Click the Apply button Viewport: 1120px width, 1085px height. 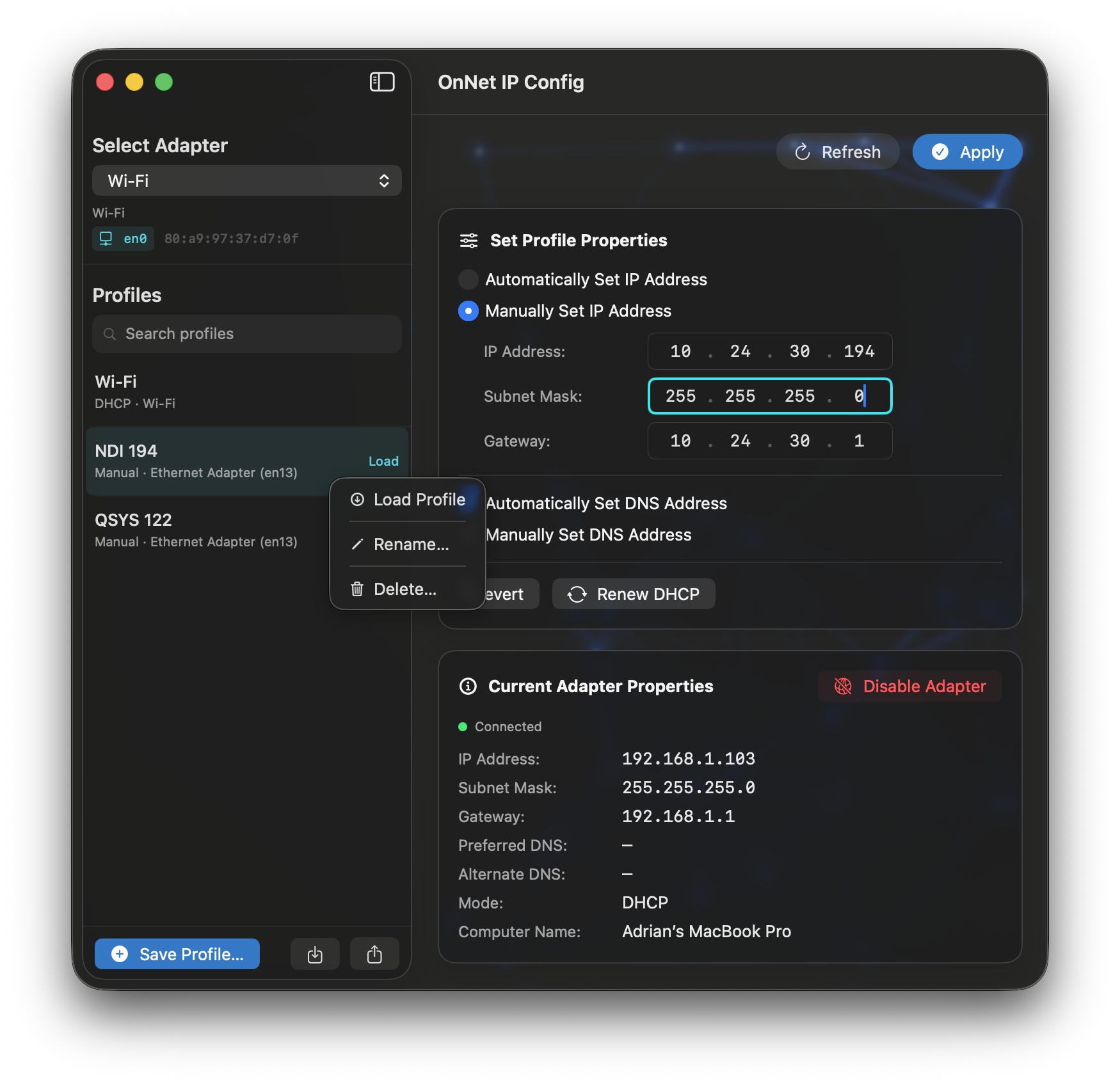click(968, 152)
